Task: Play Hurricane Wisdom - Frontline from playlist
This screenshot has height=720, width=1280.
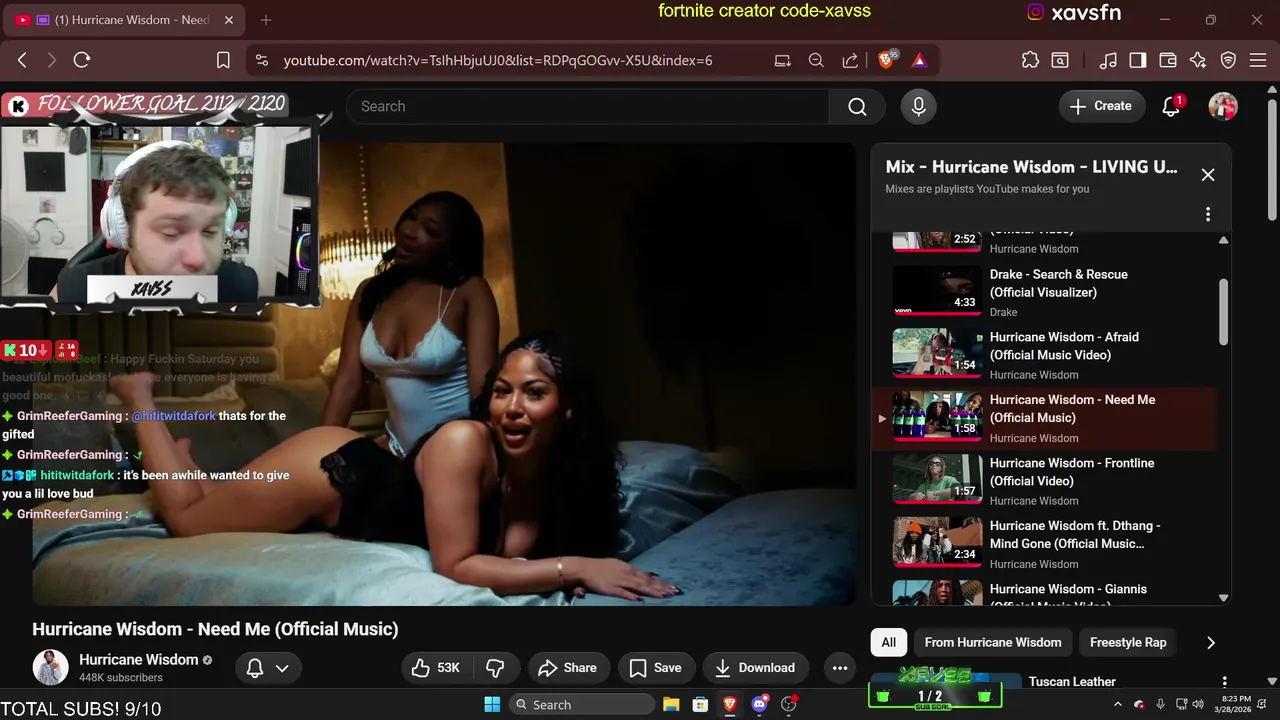Action: (x=1045, y=481)
